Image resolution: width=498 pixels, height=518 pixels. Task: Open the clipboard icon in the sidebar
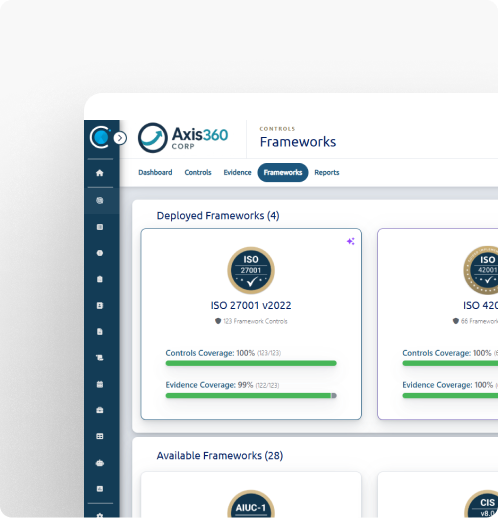pos(100,279)
